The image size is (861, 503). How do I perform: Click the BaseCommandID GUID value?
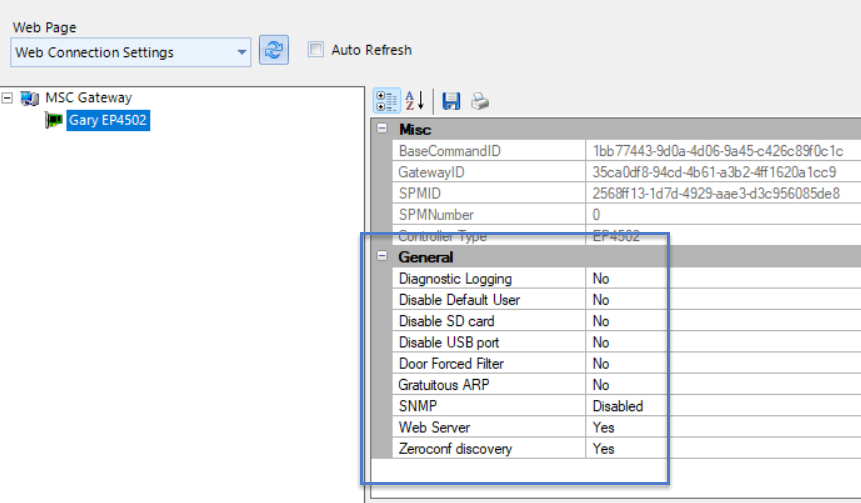pos(718,151)
